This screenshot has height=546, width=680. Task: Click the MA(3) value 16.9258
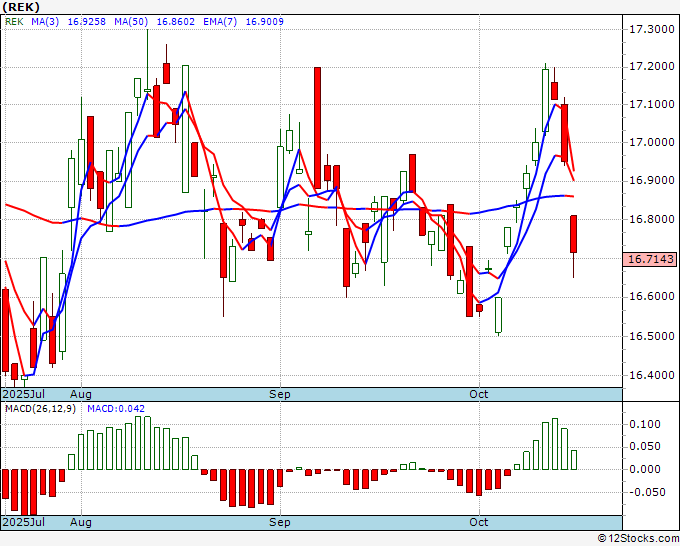tap(87, 22)
